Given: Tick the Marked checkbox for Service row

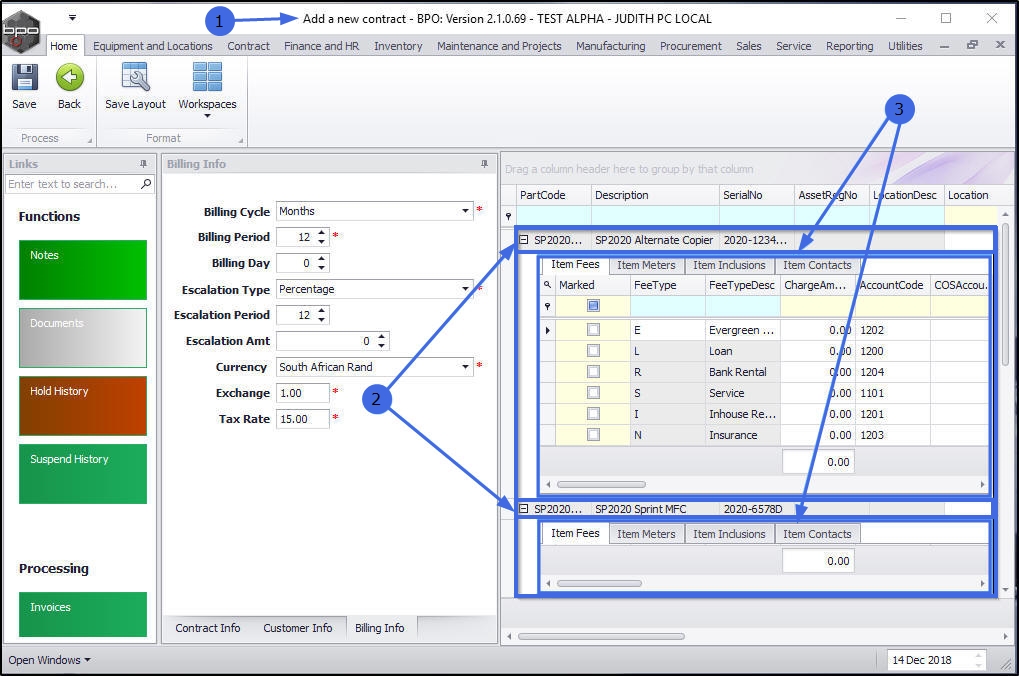Looking at the screenshot, I should click(x=593, y=393).
